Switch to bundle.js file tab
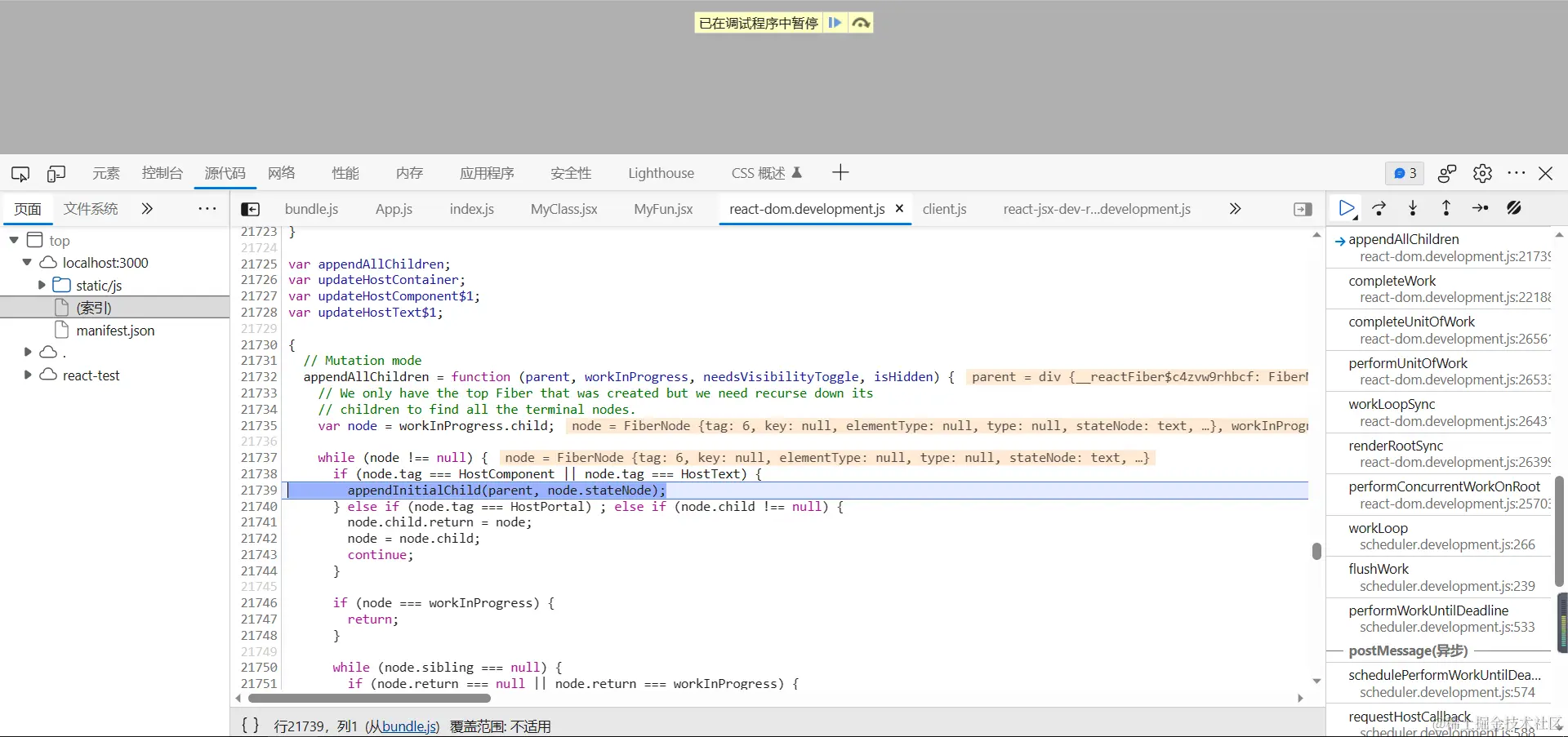The image size is (1568, 737). tap(311, 209)
